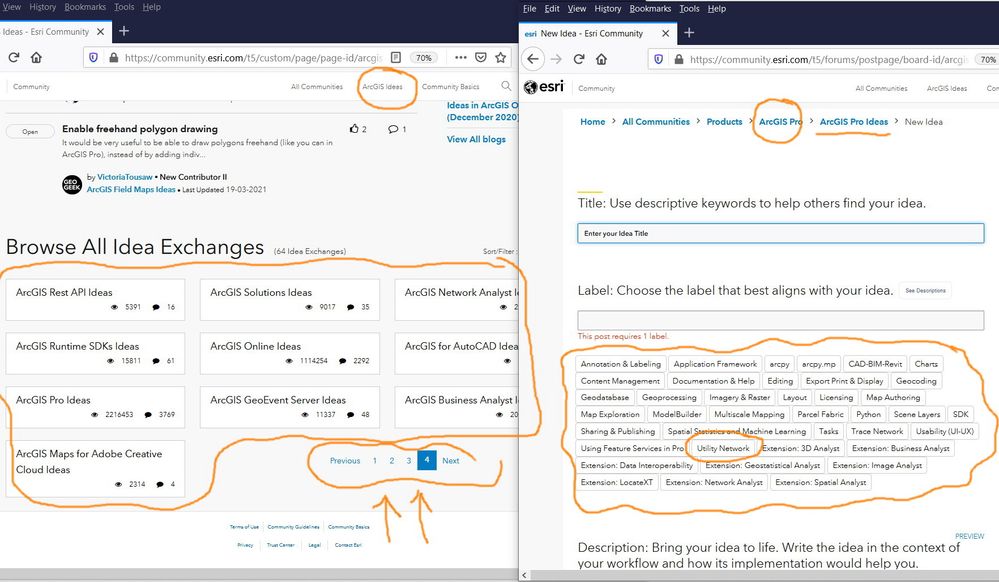The height and width of the screenshot is (582, 999).
Task: Reload the page in the right New Idea window
Action: [579, 59]
